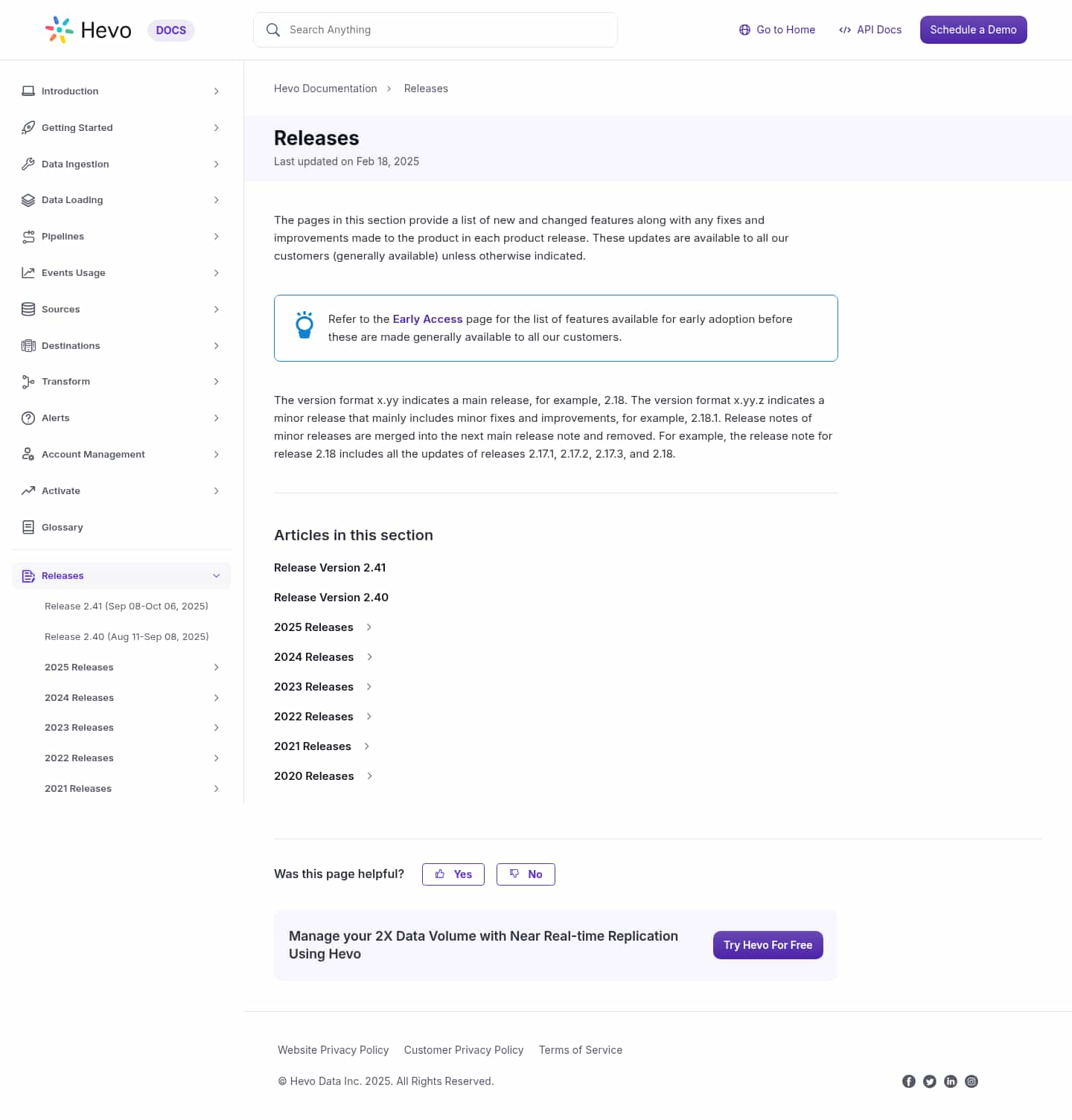
Task: Open Hevo's LinkedIn page icon
Action: [950, 1081]
